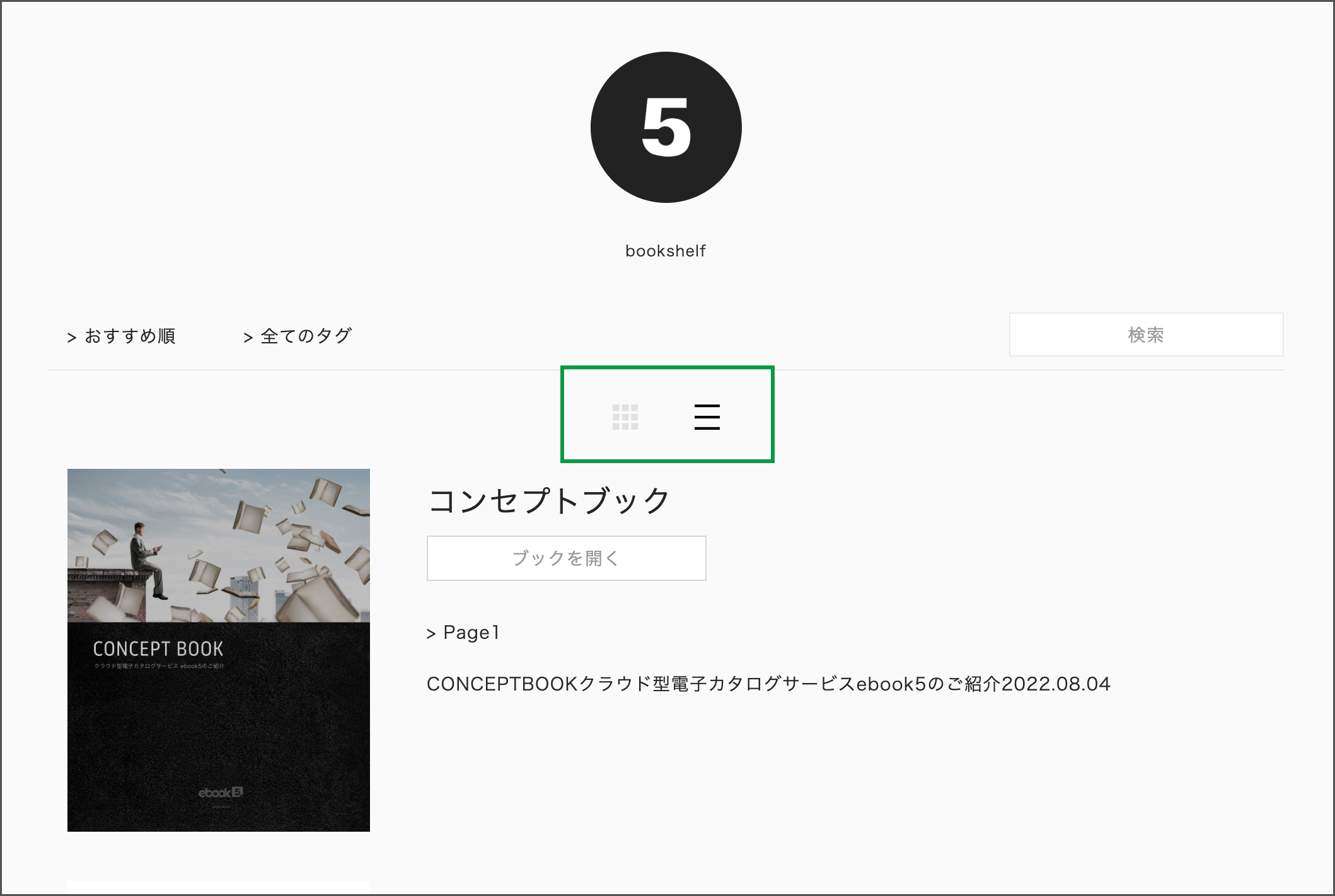Click the CONCEPT BOOK cover thumbnail

click(219, 650)
